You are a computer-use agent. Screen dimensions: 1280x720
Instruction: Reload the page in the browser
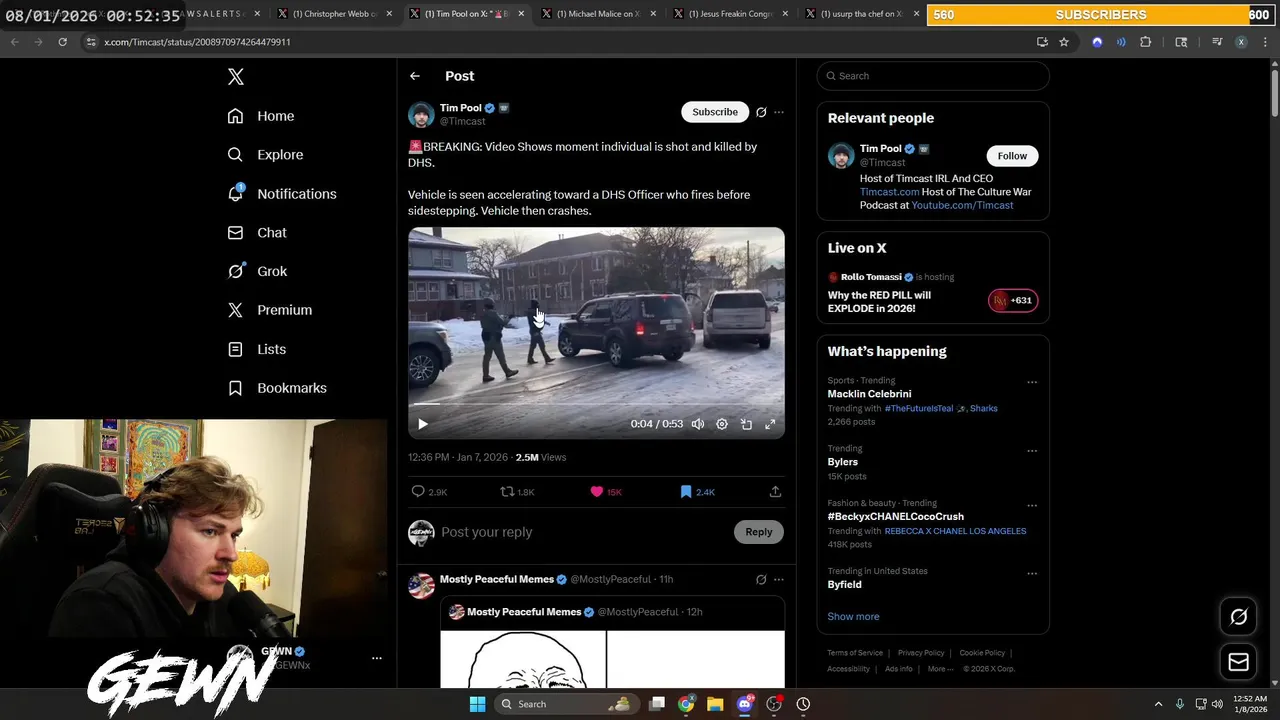point(62,42)
